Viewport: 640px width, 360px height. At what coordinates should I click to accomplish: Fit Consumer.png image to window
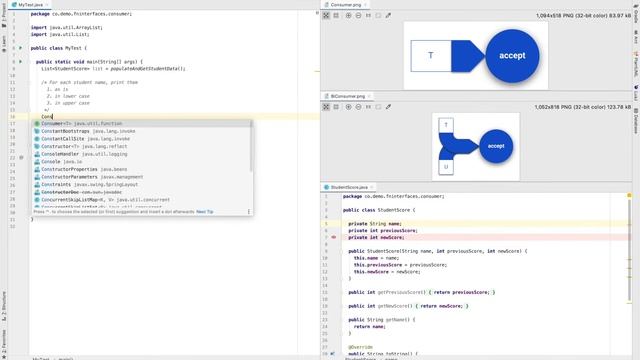click(x=378, y=16)
